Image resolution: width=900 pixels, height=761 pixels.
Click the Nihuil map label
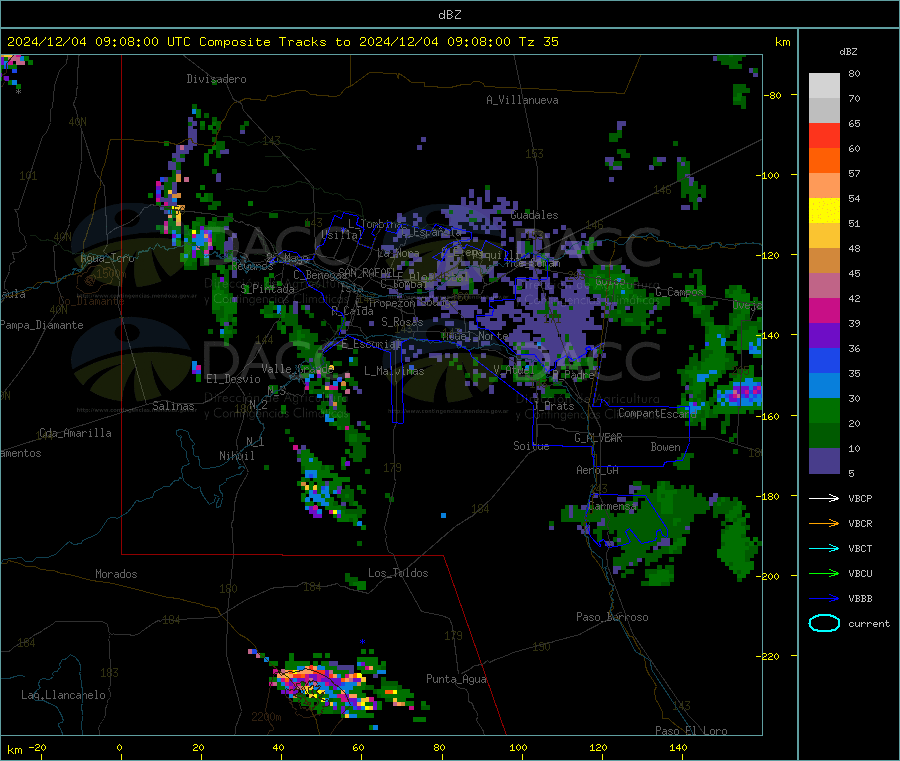(237, 456)
